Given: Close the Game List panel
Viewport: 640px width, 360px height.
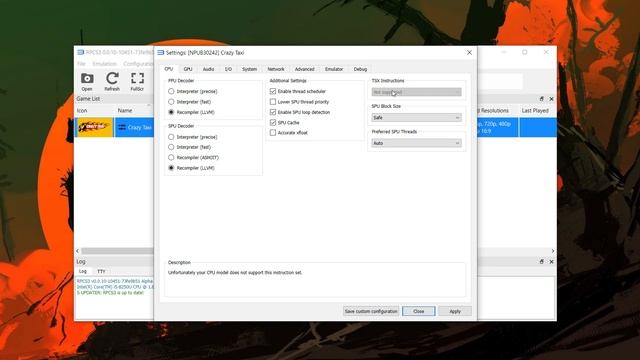Looking at the screenshot, I should (x=551, y=99).
